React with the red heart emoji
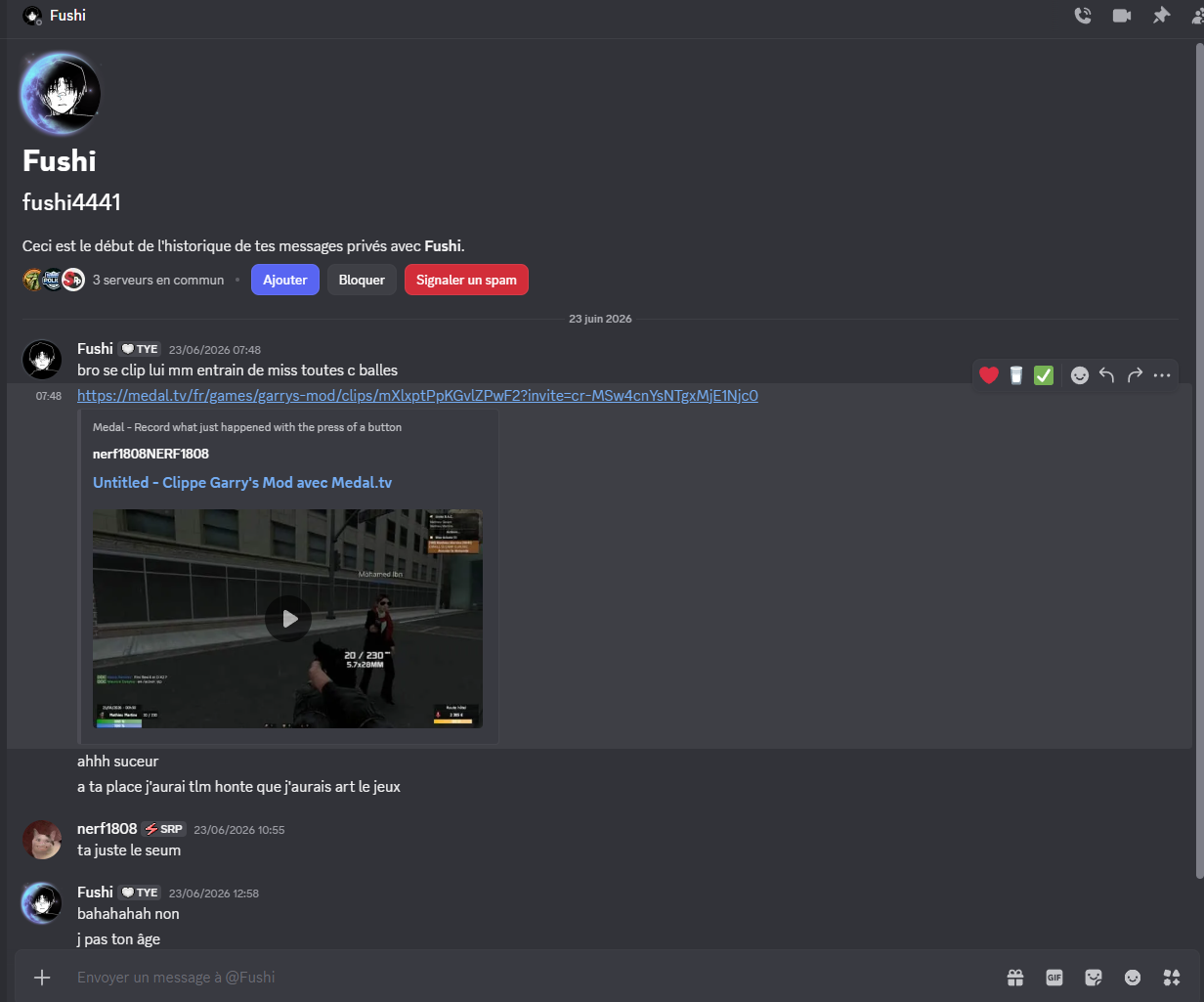Viewport: 1204px width, 1002px height. click(989, 375)
